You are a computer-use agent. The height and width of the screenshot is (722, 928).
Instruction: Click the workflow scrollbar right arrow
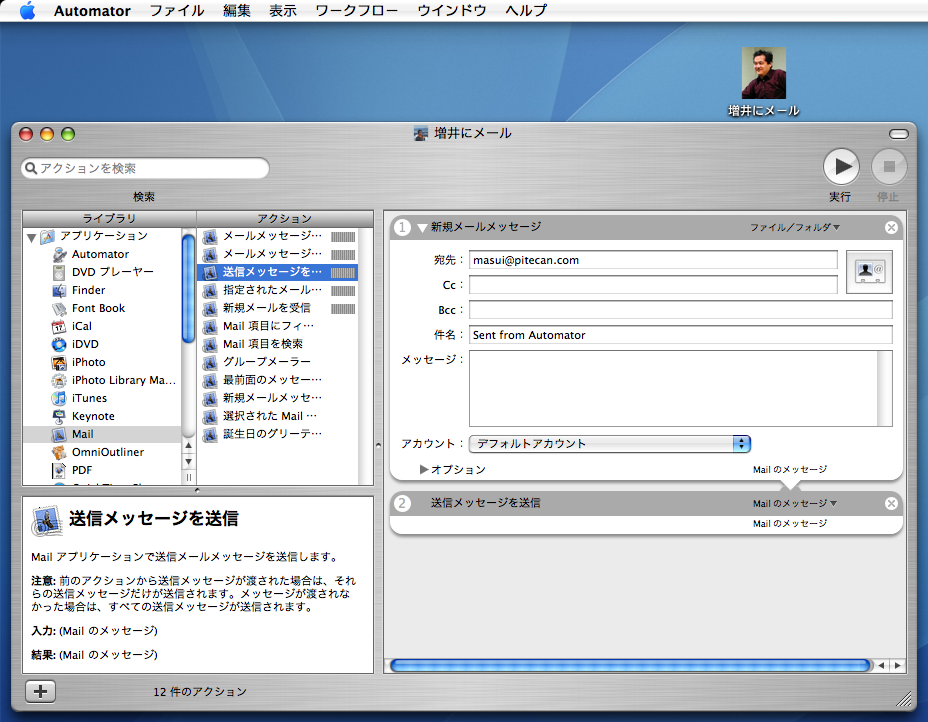(x=898, y=666)
